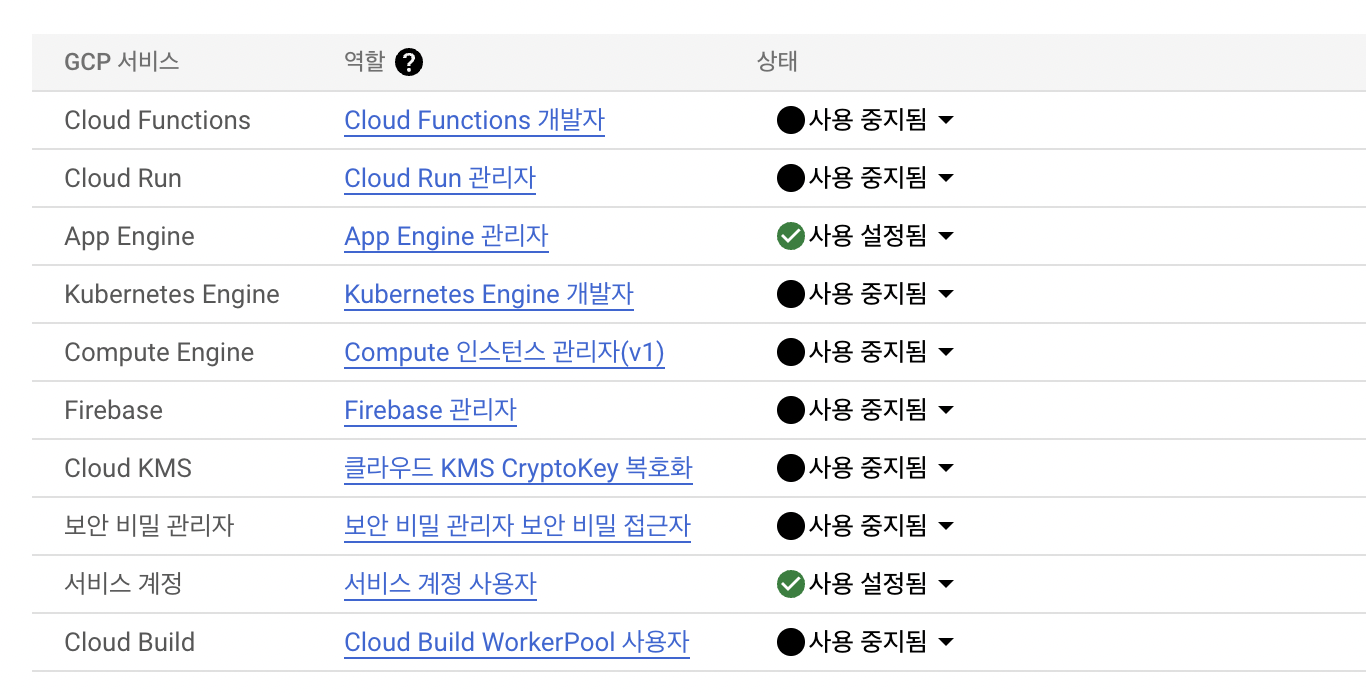The width and height of the screenshot is (1366, 694).
Task: Click the black status circle for Cloud Build
Action: tap(790, 643)
